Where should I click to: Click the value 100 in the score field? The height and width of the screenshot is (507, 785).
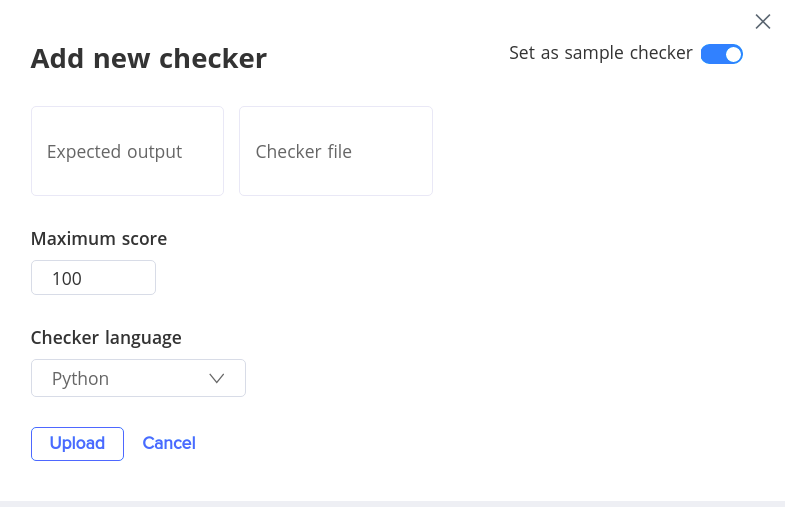pos(67,279)
